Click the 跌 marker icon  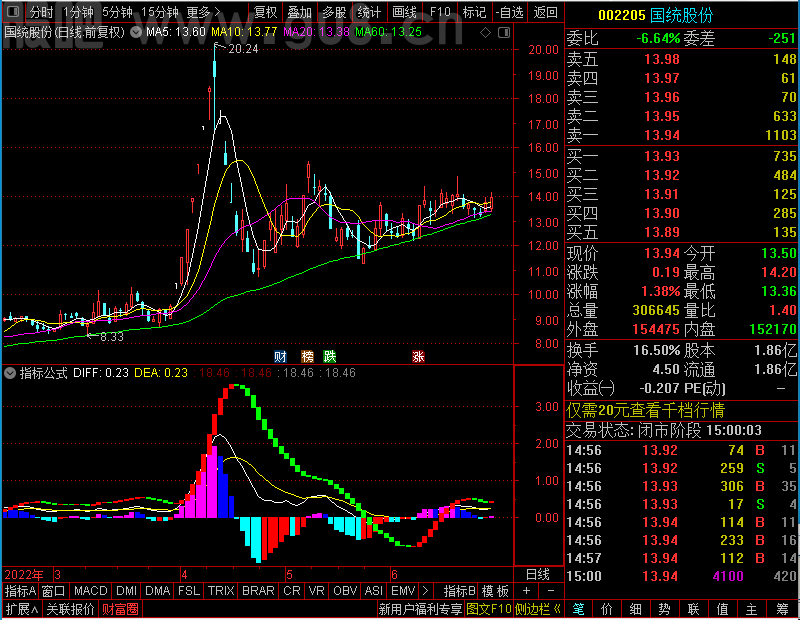coord(330,356)
